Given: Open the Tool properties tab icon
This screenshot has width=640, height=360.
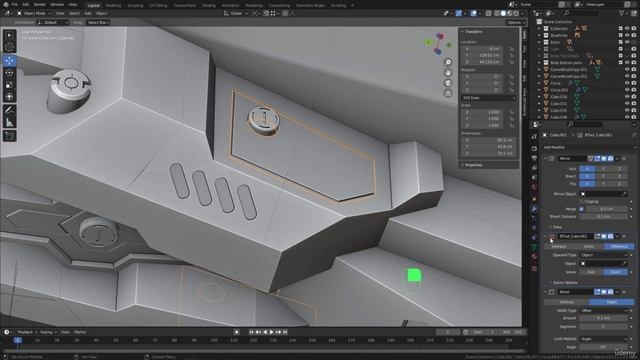Looking at the screenshot, I should 534,137.
